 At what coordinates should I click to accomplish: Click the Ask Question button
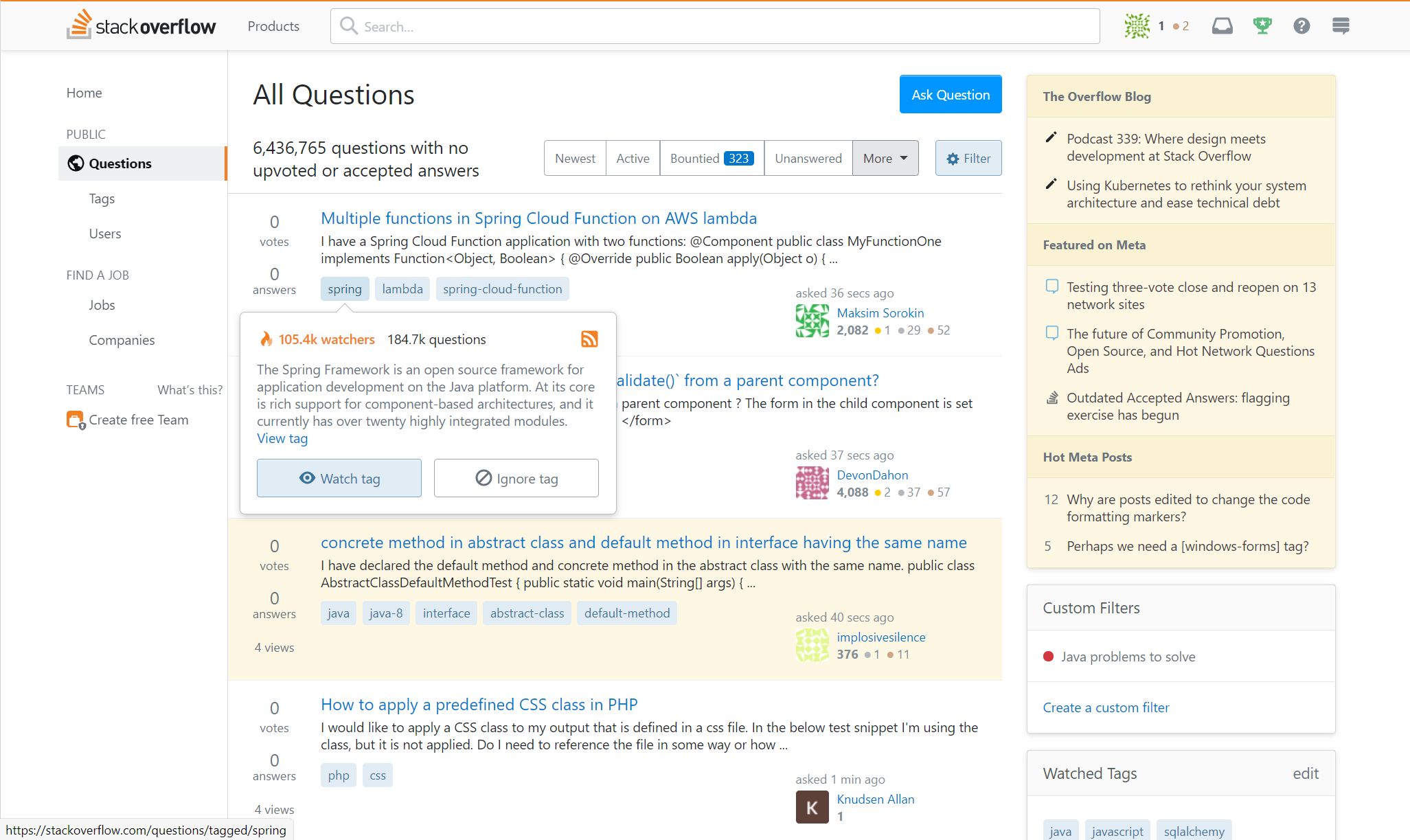951,94
